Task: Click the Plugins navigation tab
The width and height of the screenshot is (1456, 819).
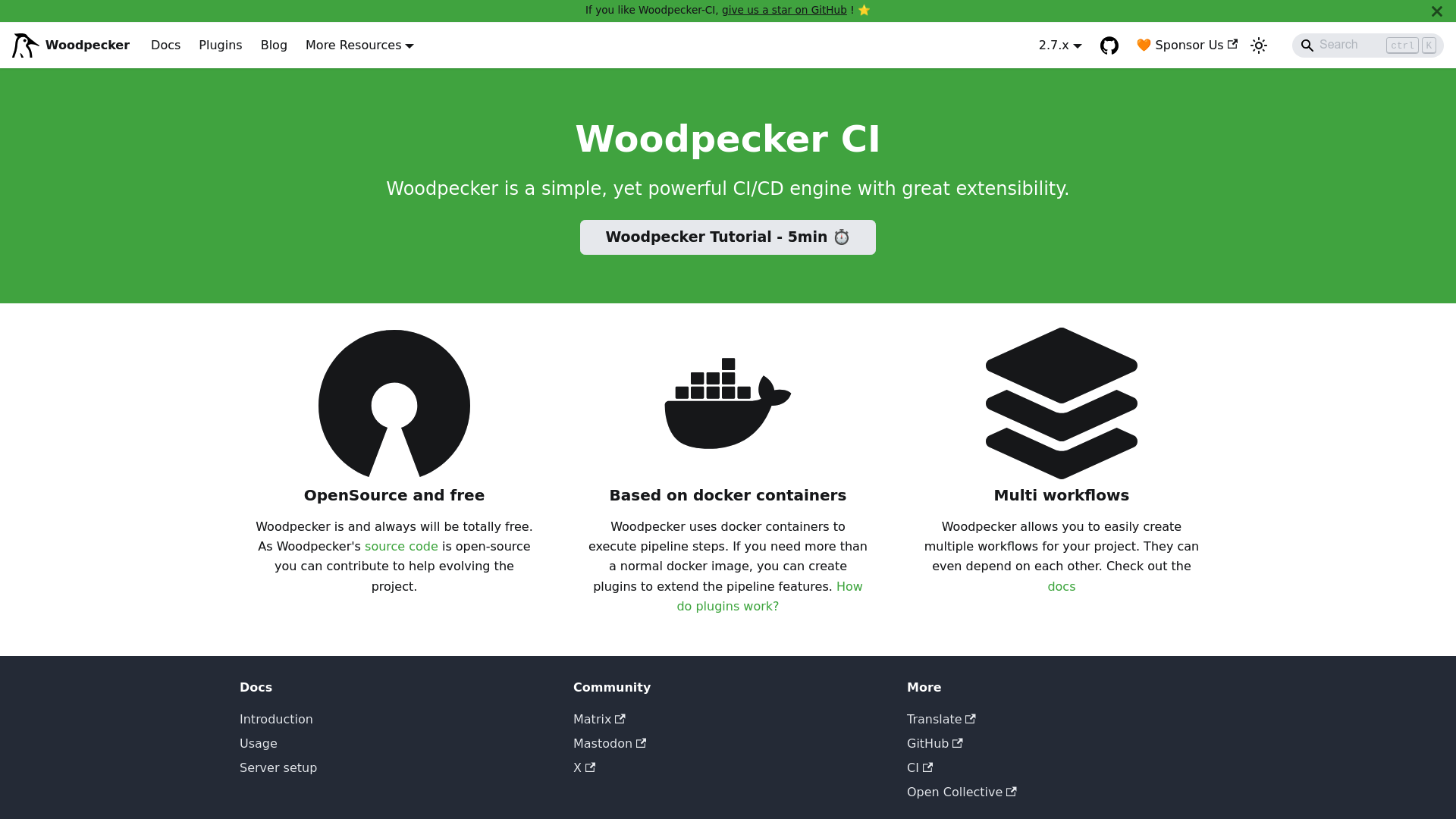Action: (x=220, y=45)
